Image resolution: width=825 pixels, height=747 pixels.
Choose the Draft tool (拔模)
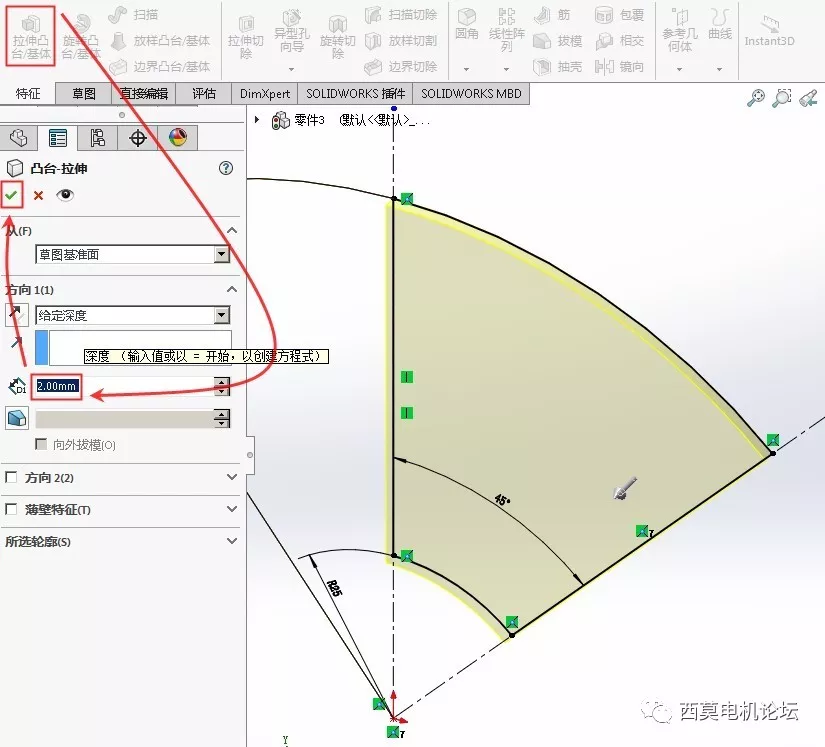[x=558, y=41]
